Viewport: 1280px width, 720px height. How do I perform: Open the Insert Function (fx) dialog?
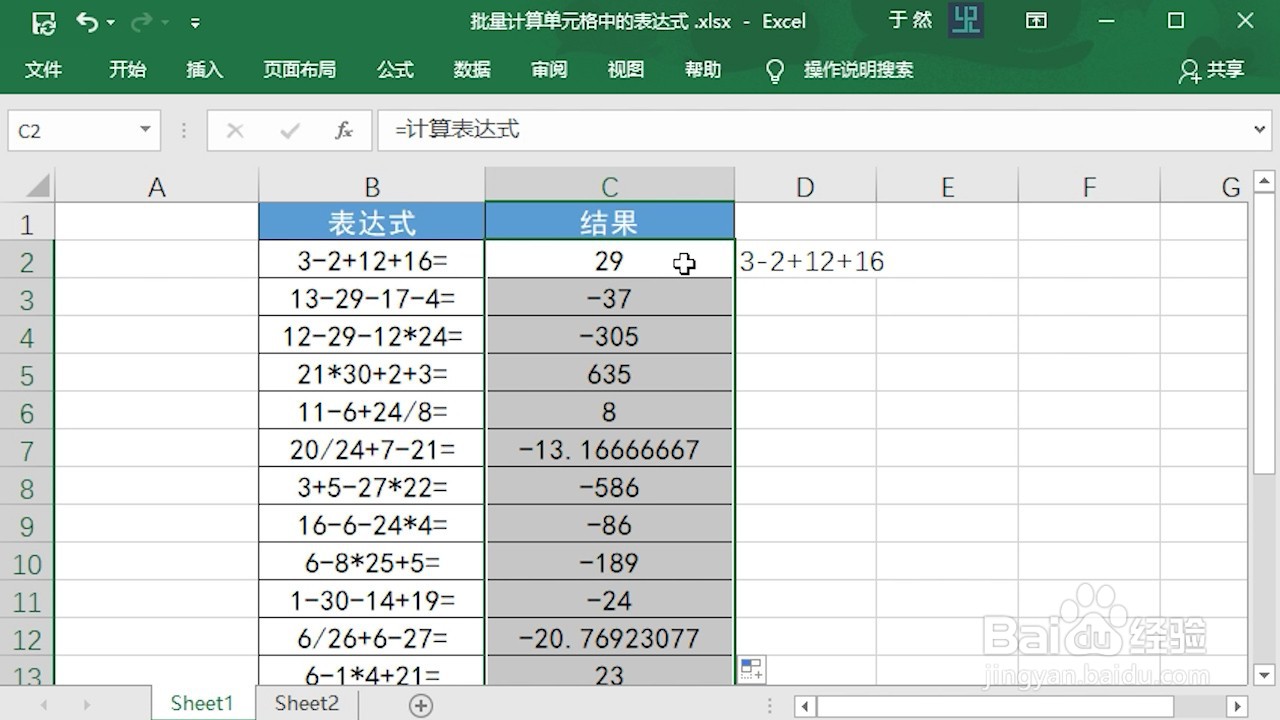click(x=343, y=130)
